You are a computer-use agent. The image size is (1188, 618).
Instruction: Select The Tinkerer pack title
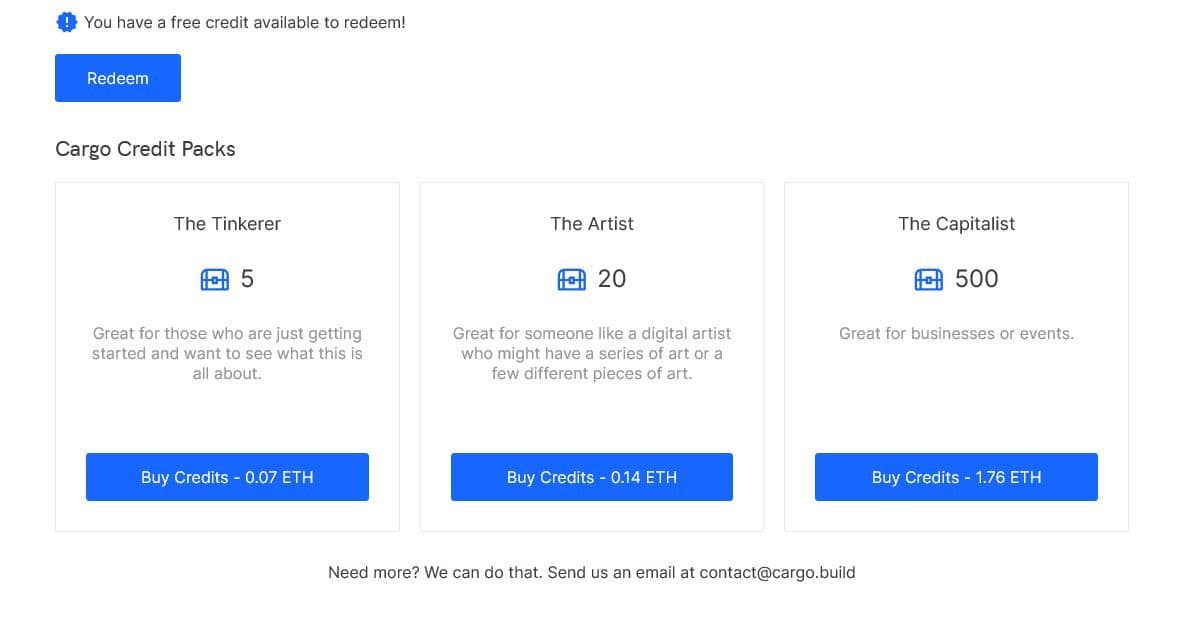tap(227, 224)
